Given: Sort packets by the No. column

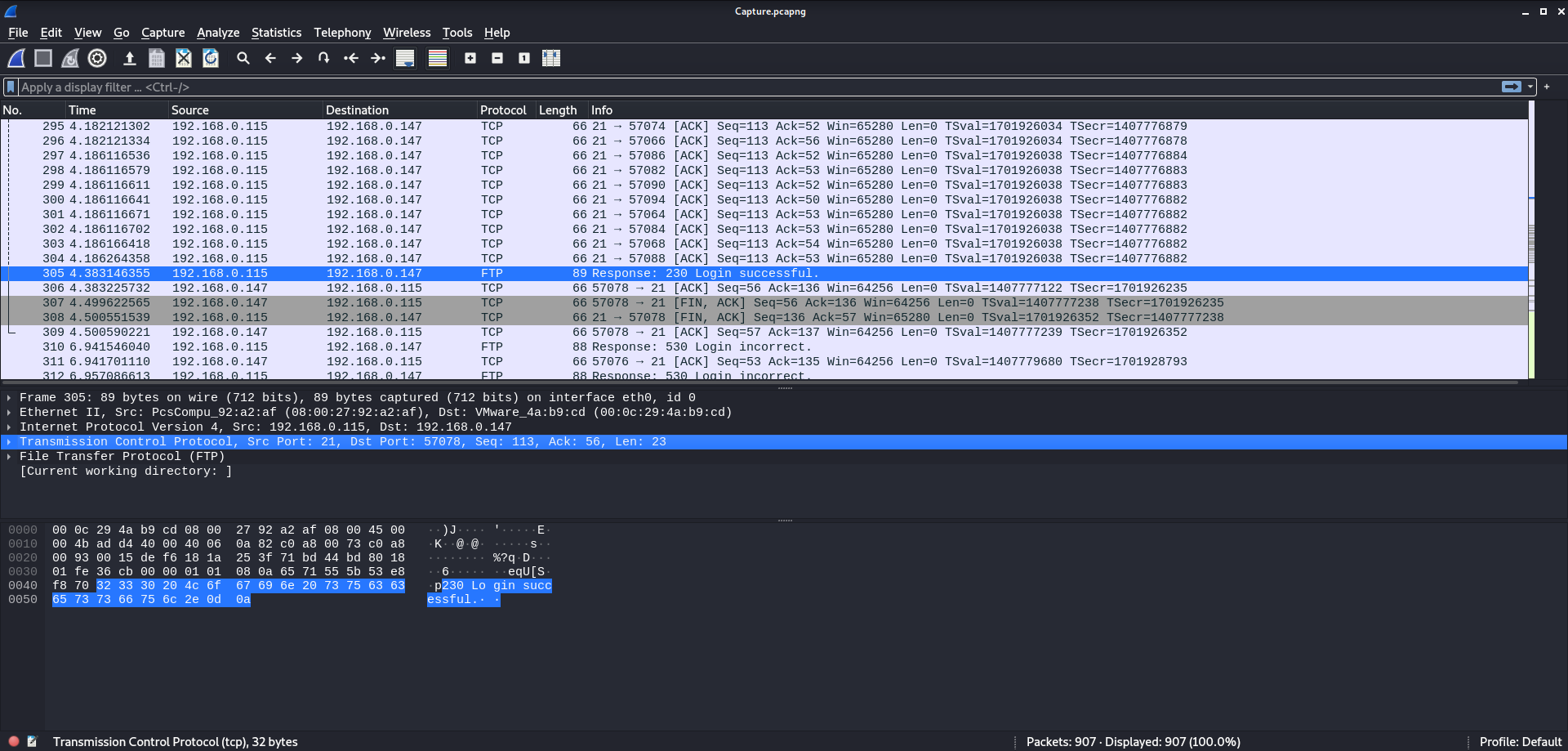Looking at the screenshot, I should coord(33,110).
